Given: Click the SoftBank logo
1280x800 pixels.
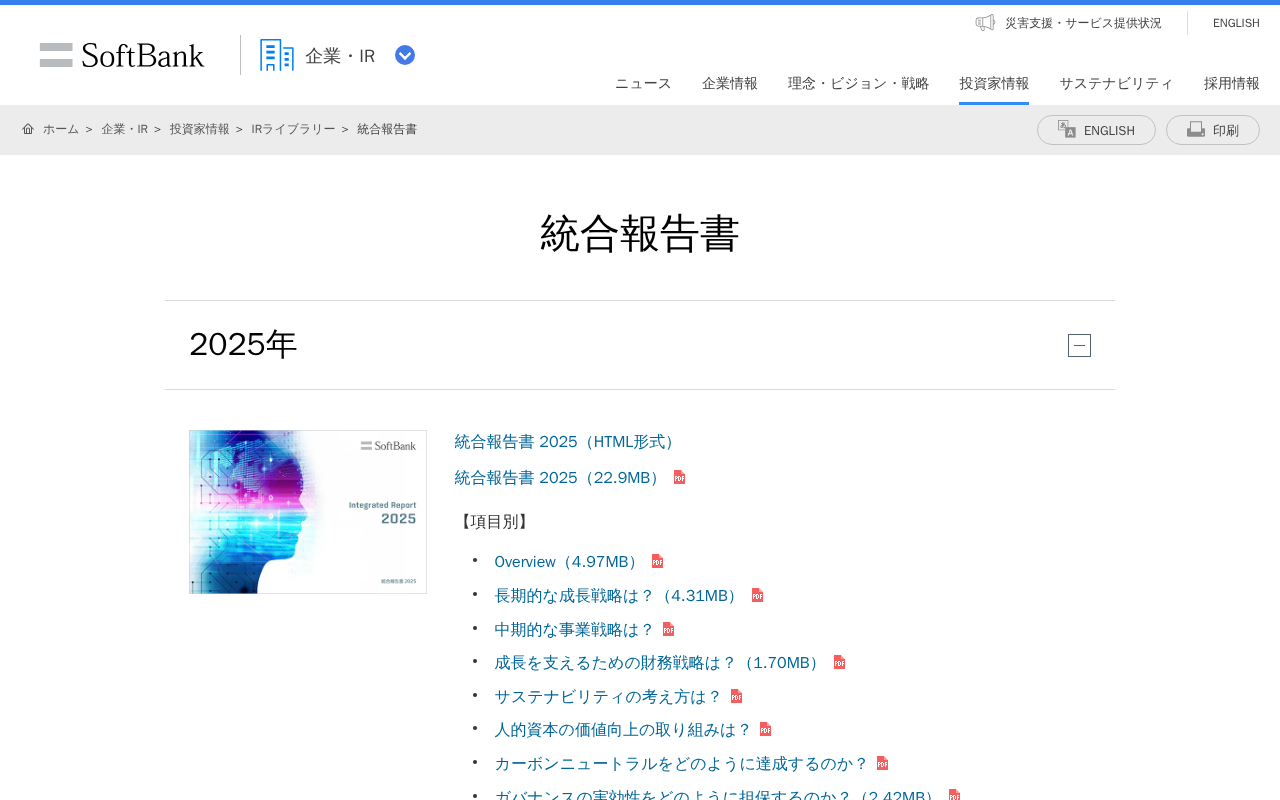Looking at the screenshot, I should [122, 55].
